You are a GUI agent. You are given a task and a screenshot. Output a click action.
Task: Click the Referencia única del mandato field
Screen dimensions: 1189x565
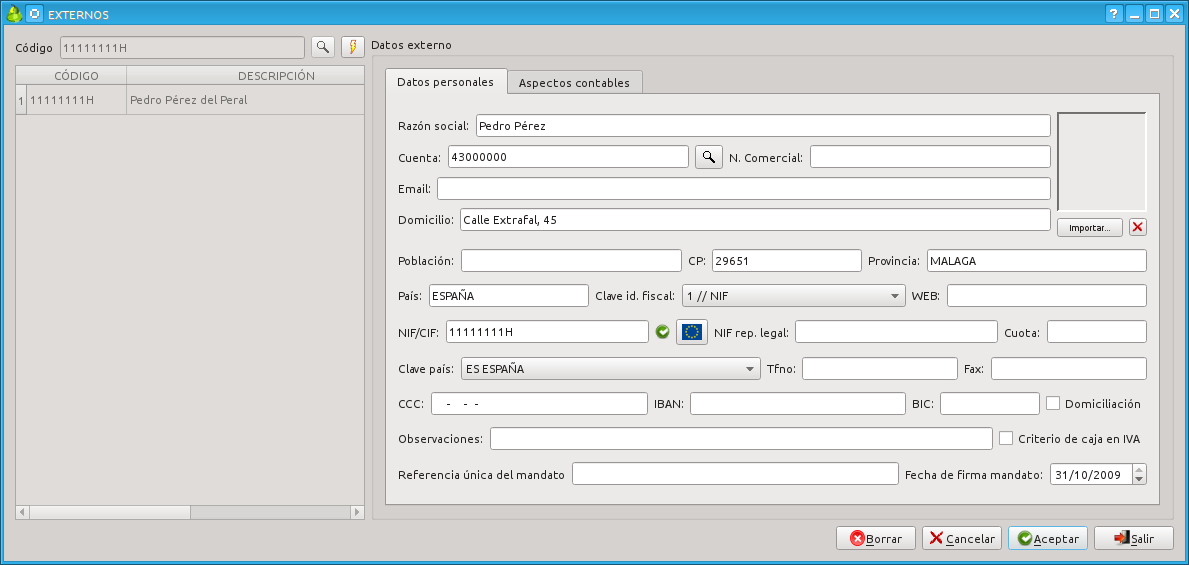point(735,475)
